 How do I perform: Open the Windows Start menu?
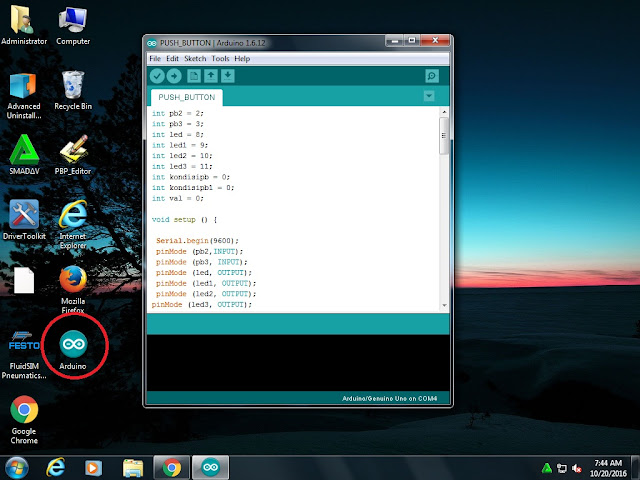pyautogui.click(x=17, y=468)
